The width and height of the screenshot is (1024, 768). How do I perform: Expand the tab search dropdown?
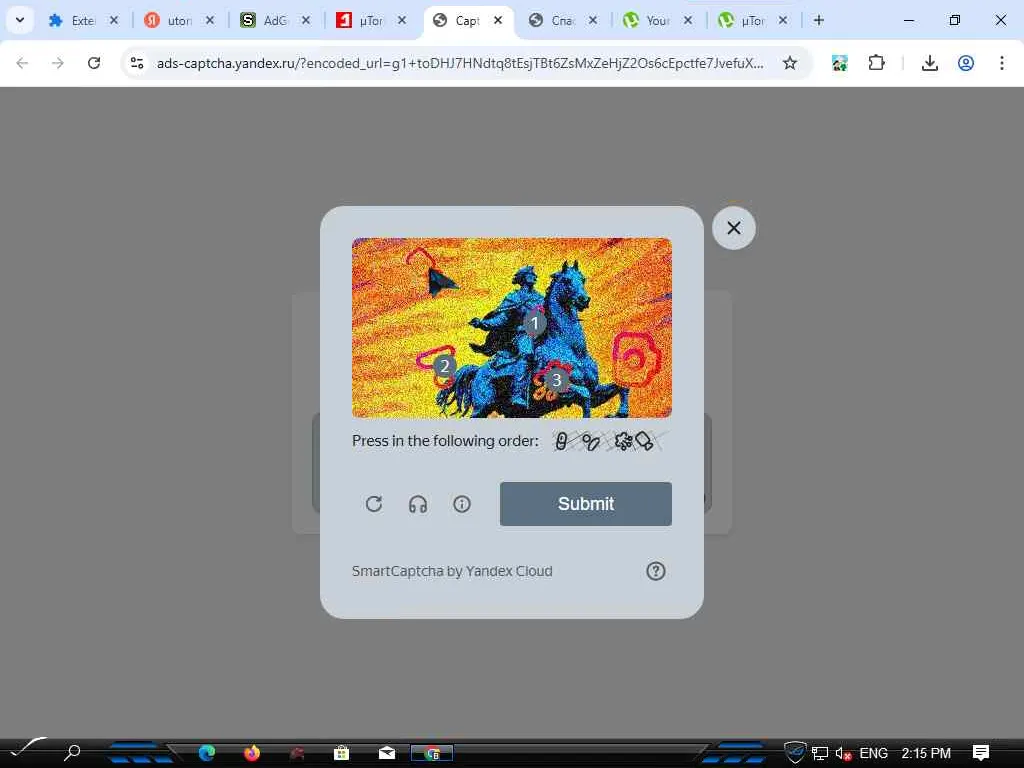coord(20,20)
